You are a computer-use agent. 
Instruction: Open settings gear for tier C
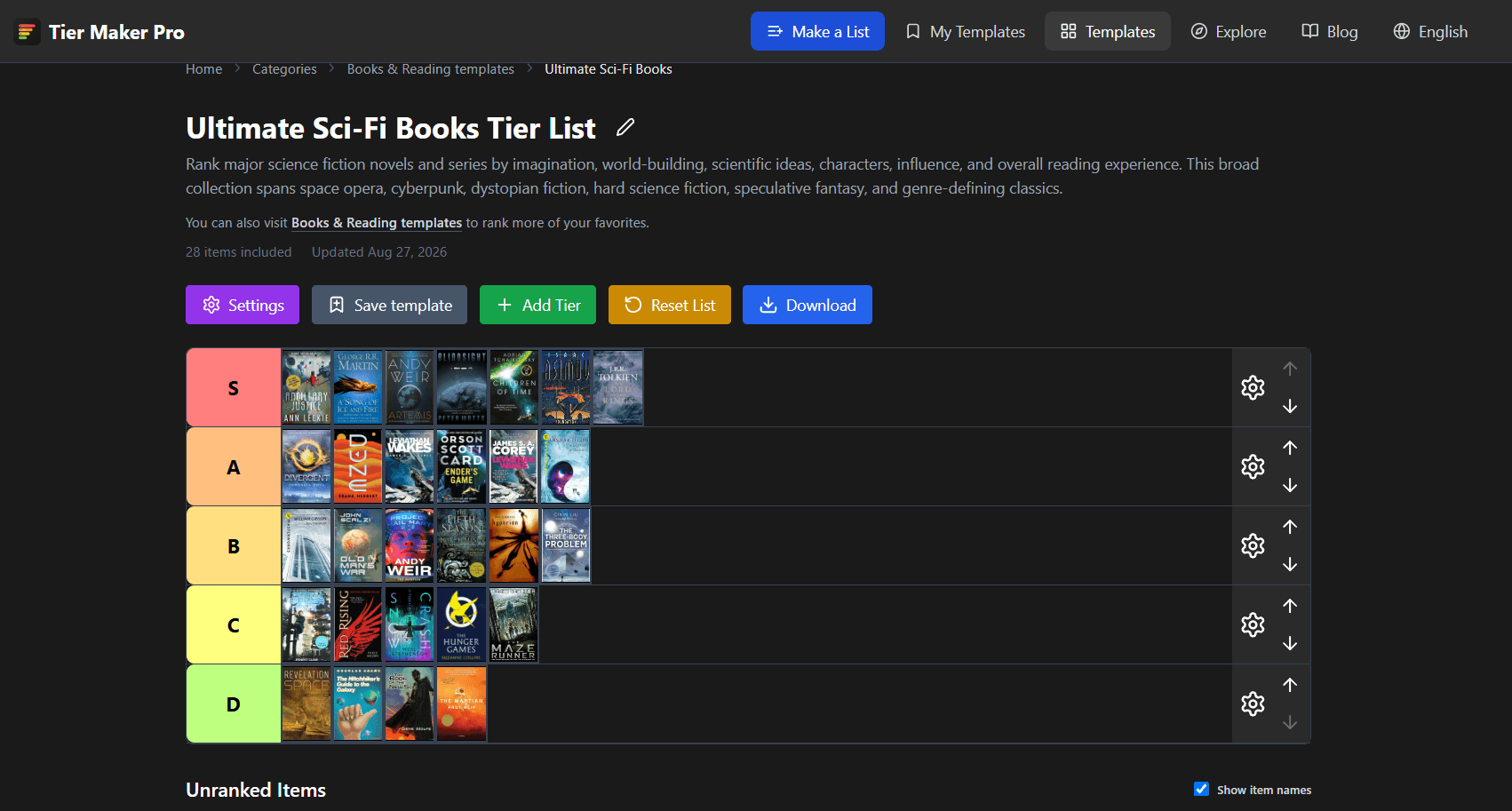(x=1253, y=624)
